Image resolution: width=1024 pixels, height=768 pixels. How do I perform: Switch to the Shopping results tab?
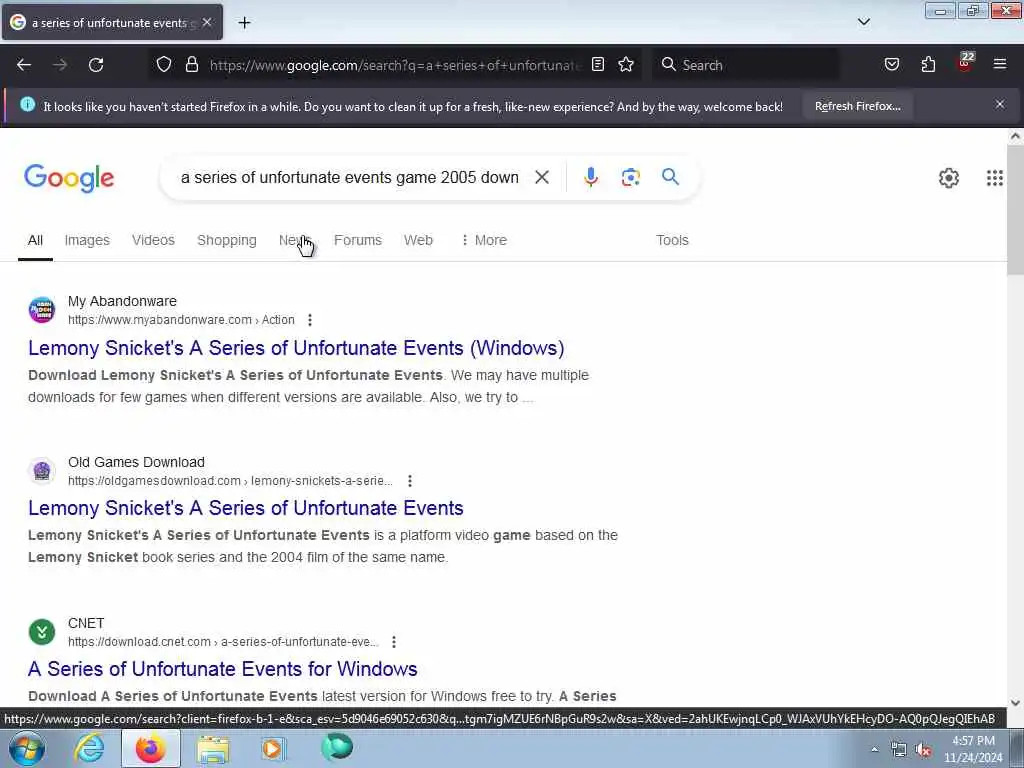tap(227, 240)
